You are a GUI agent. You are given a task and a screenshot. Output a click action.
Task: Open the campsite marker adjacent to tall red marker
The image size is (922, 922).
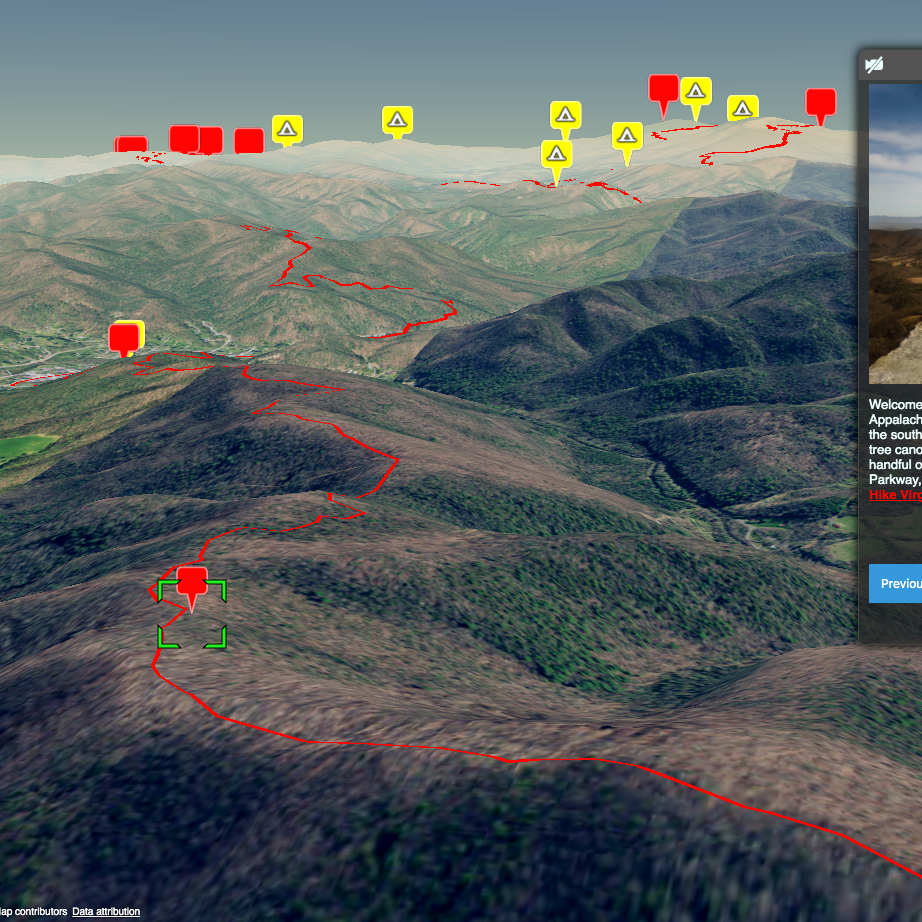click(696, 92)
